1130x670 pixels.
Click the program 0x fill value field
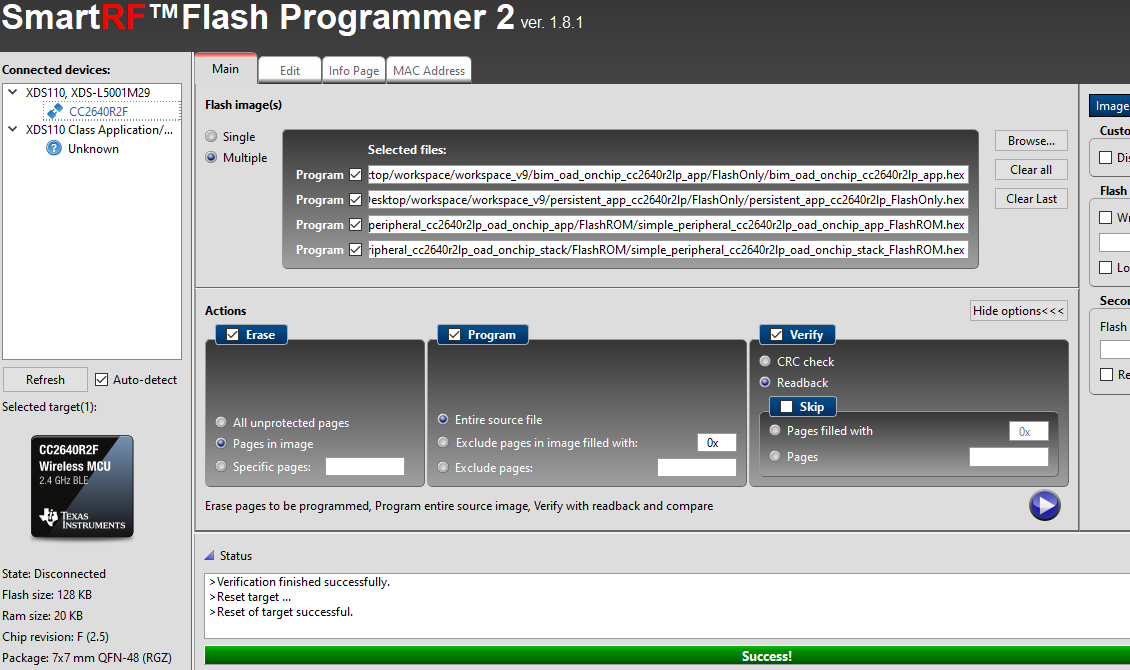[716, 442]
